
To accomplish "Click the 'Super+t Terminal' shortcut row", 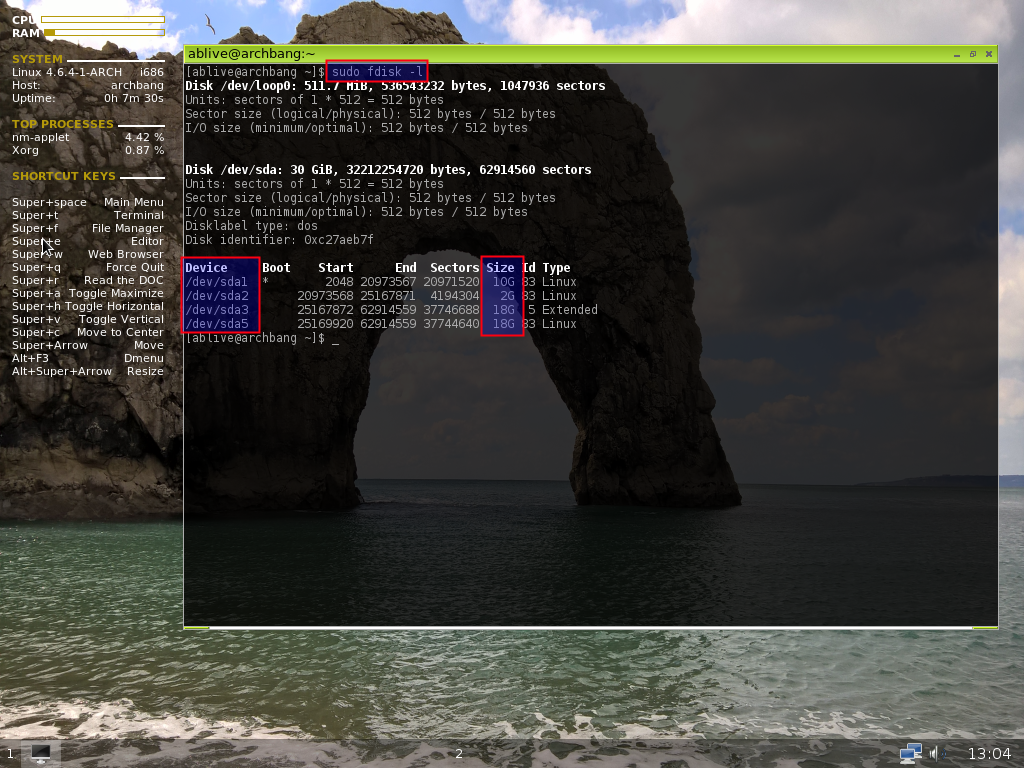I will click(x=88, y=216).
